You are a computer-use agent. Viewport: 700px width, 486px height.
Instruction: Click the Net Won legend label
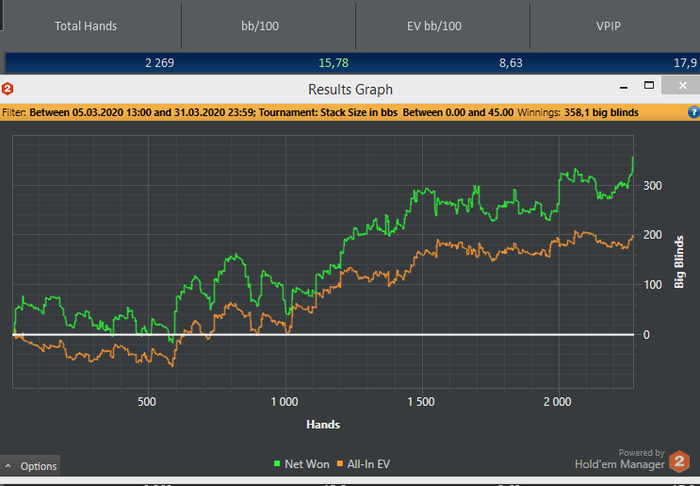[307, 464]
